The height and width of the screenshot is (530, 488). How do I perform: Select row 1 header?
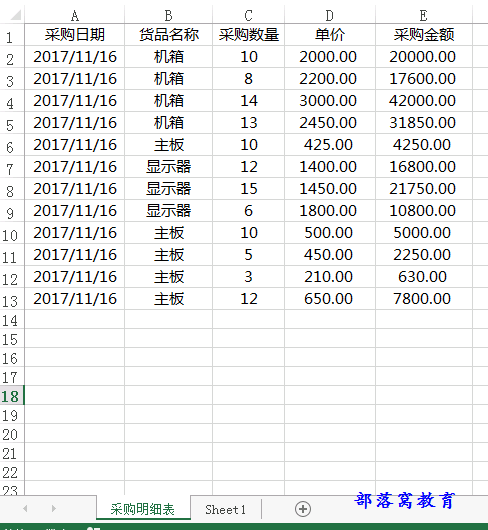(x=12, y=35)
